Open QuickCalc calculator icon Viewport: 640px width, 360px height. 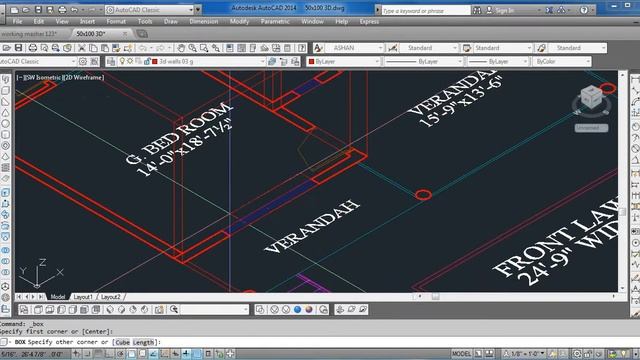pyautogui.click(x=288, y=48)
